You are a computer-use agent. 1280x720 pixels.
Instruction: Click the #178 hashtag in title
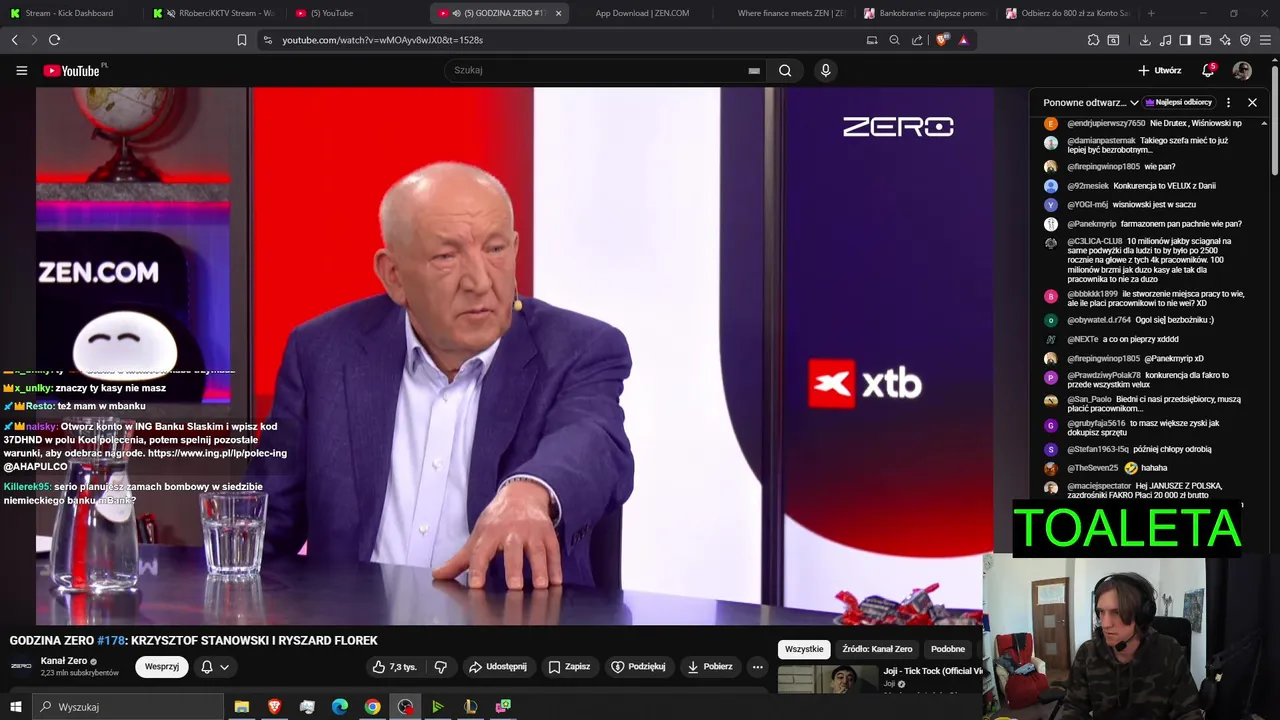tap(110, 641)
